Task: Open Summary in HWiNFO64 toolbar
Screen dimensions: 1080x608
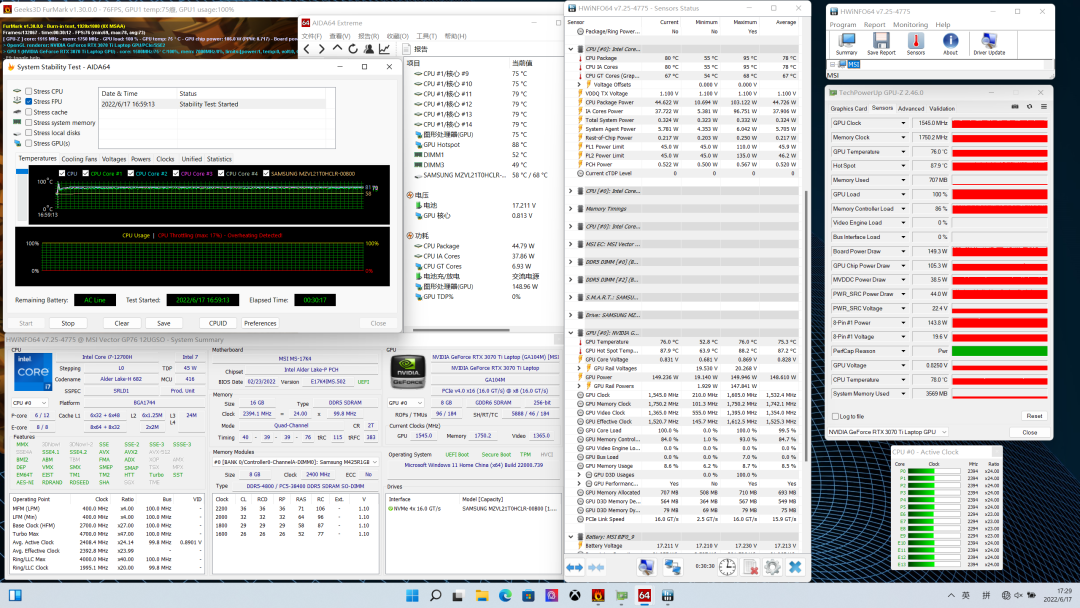Action: [846, 44]
